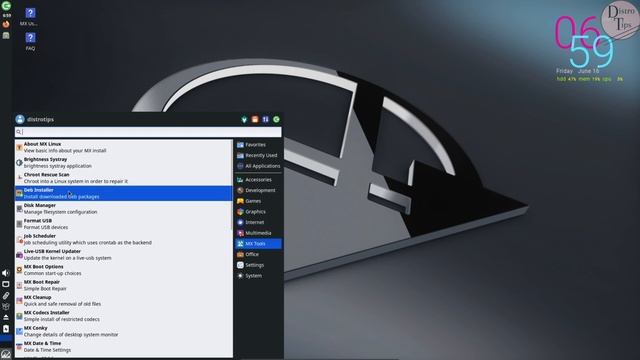Click the MX Cleanup icon

19,301
